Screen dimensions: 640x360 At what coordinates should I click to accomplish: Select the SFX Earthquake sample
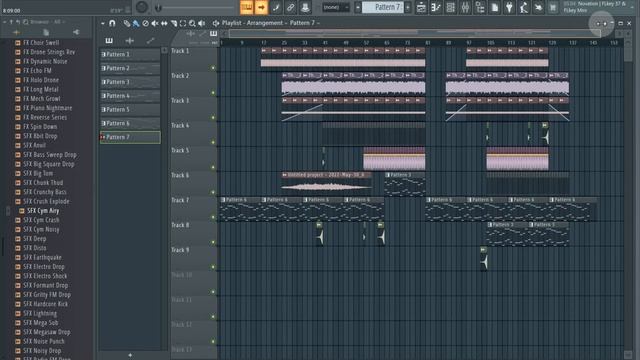pos(42,258)
